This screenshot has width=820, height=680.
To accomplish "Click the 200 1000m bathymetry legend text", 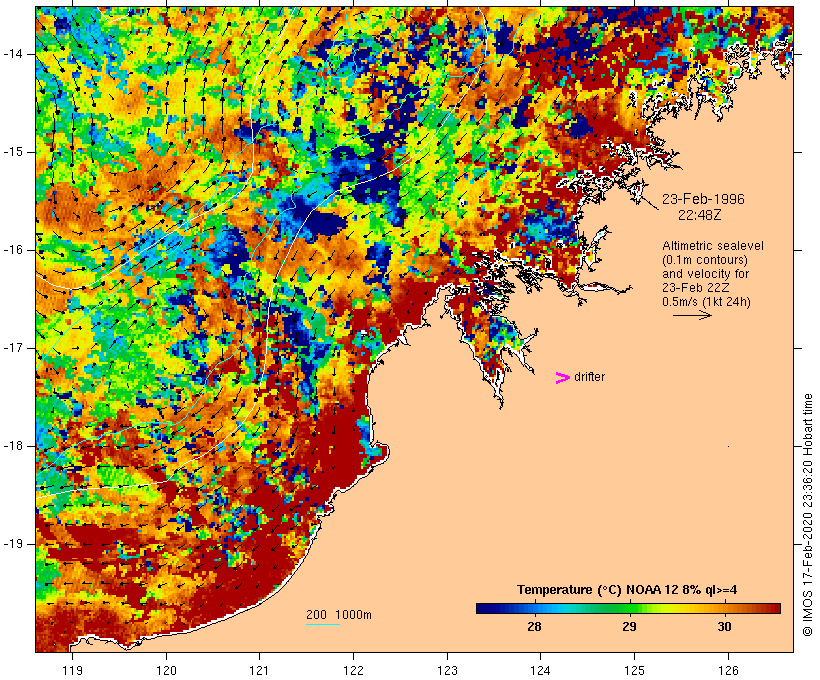I will click(339, 615).
